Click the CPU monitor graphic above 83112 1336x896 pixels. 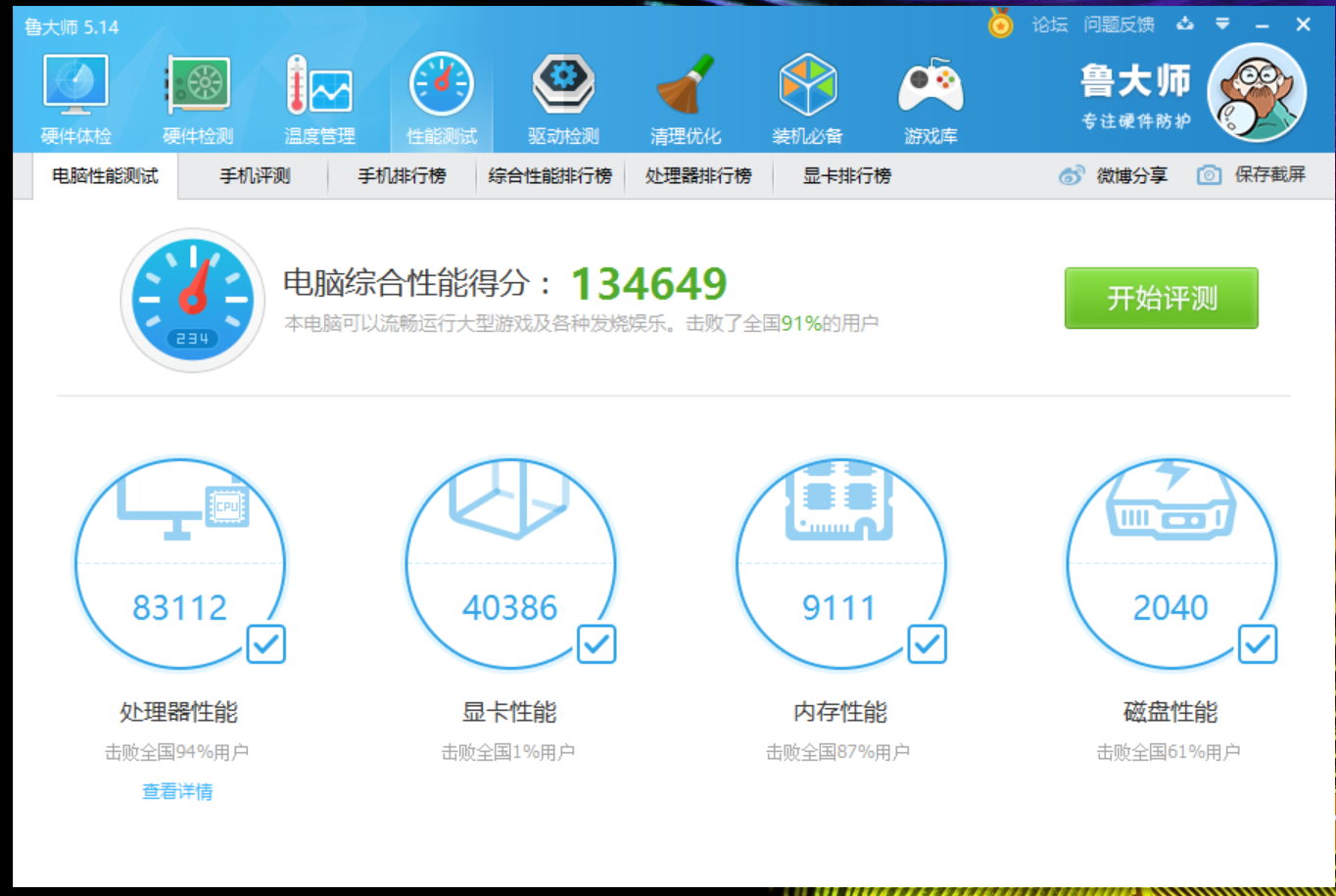pos(183,509)
